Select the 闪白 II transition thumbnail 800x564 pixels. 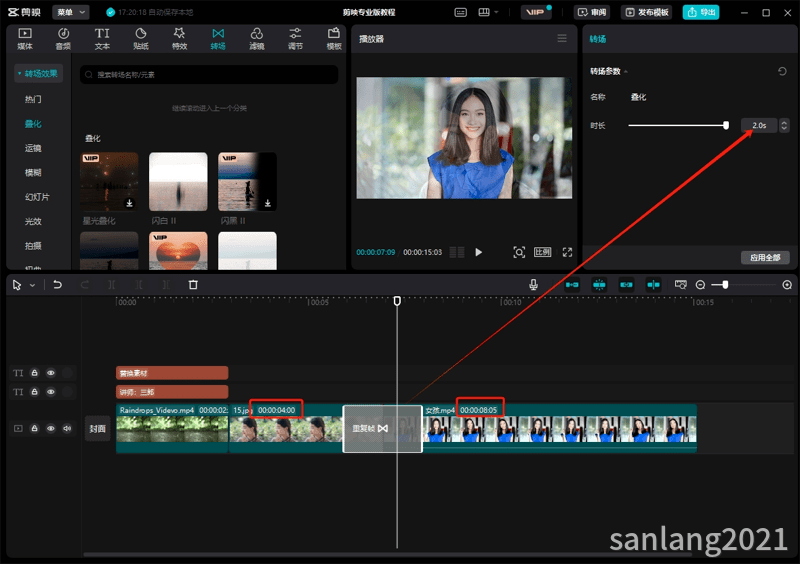point(178,182)
